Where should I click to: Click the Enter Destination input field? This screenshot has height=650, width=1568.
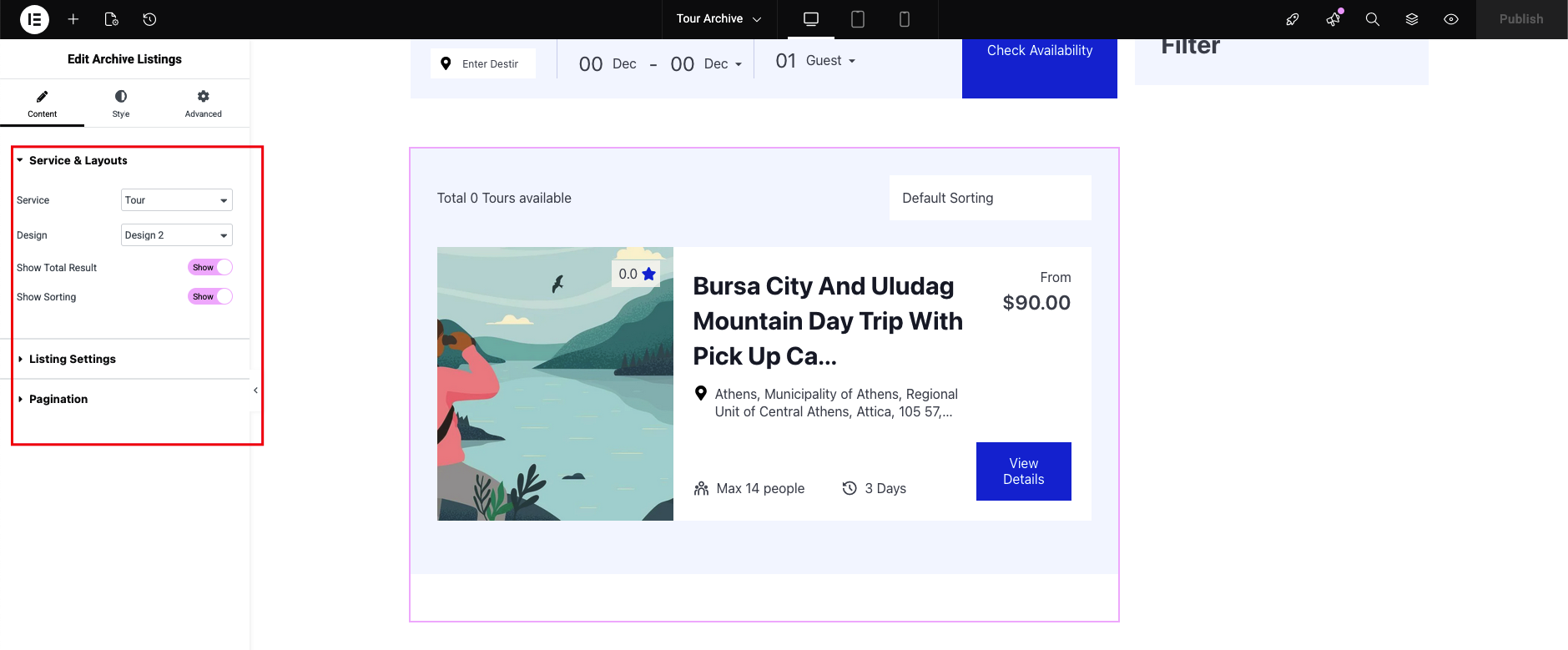488,63
